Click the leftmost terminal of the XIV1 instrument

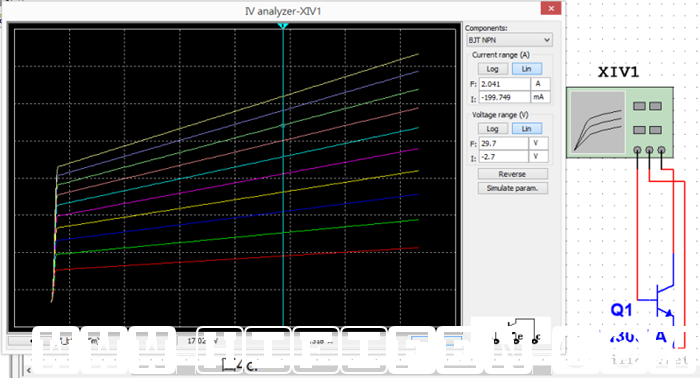click(x=638, y=150)
